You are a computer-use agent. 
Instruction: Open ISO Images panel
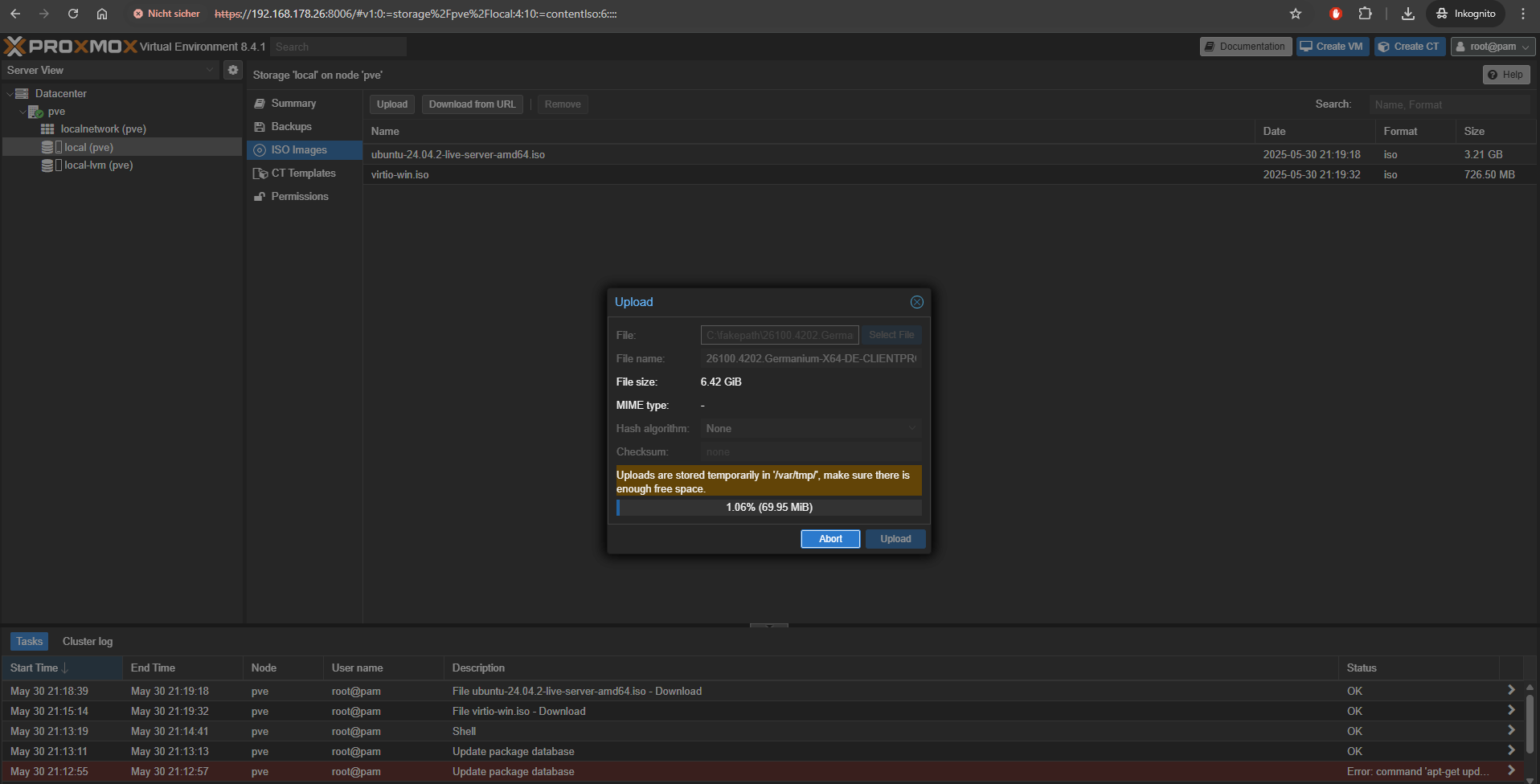click(x=304, y=150)
